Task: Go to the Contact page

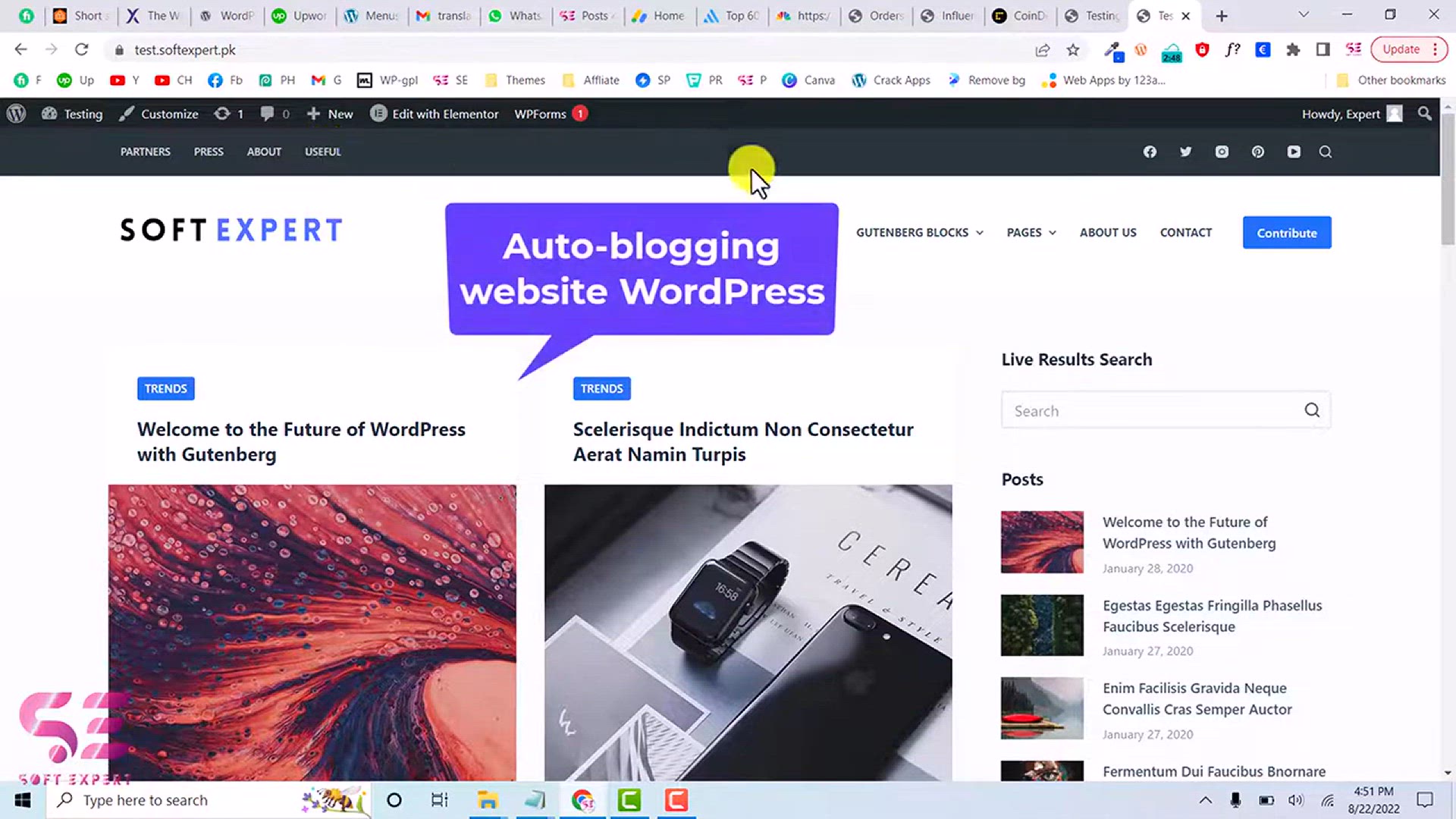Action: (x=1186, y=233)
